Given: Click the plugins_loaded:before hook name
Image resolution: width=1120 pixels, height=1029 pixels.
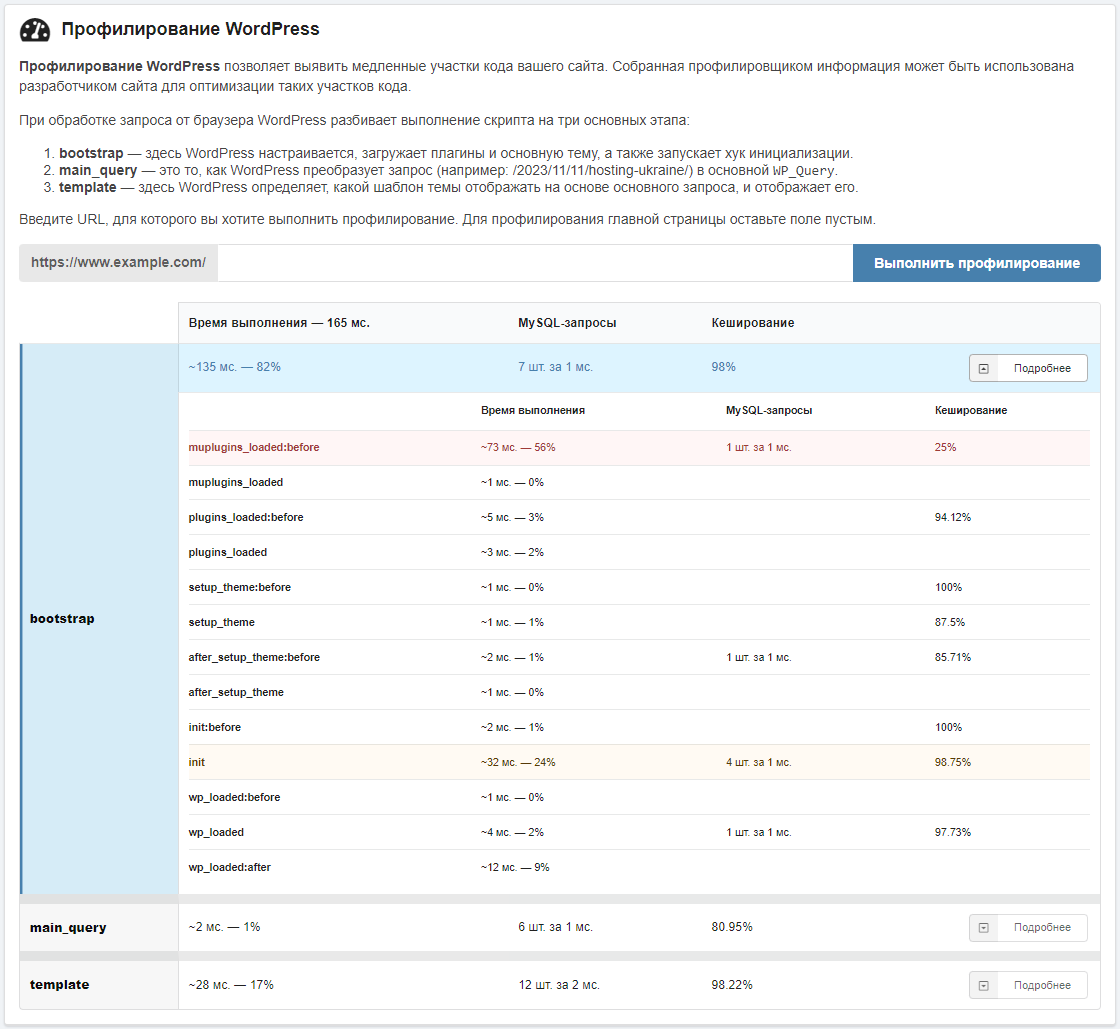Looking at the screenshot, I should point(246,517).
